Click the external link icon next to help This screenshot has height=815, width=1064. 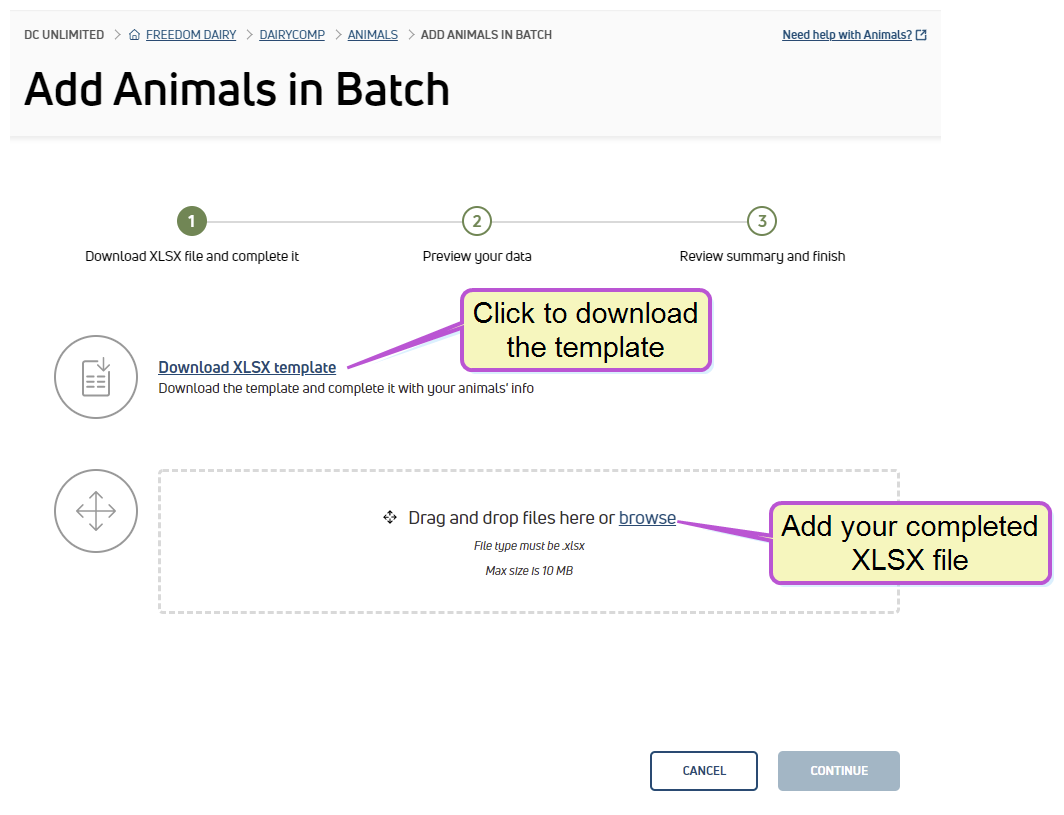921,35
